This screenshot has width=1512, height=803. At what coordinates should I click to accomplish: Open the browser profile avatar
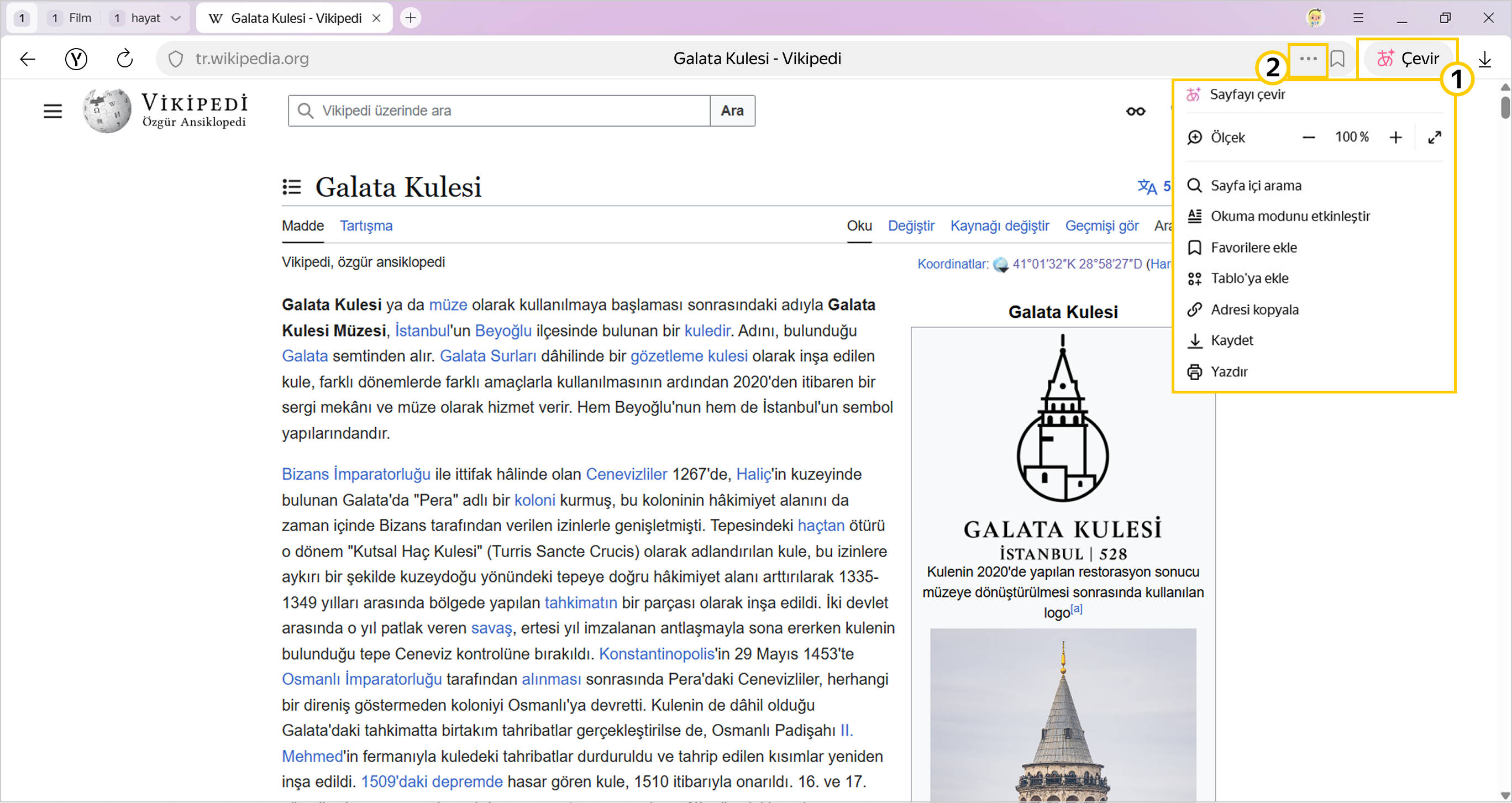pyautogui.click(x=1315, y=18)
